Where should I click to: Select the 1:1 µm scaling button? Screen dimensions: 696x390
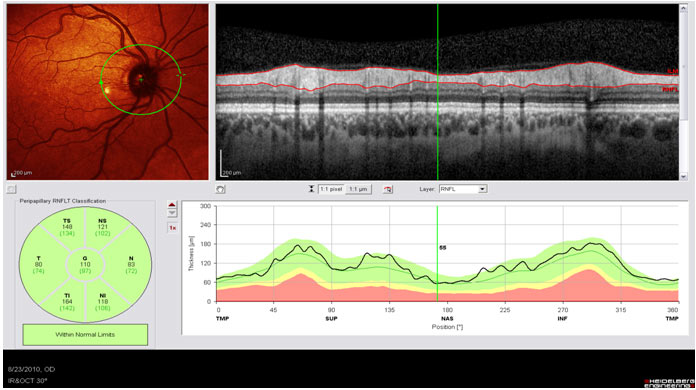point(358,189)
